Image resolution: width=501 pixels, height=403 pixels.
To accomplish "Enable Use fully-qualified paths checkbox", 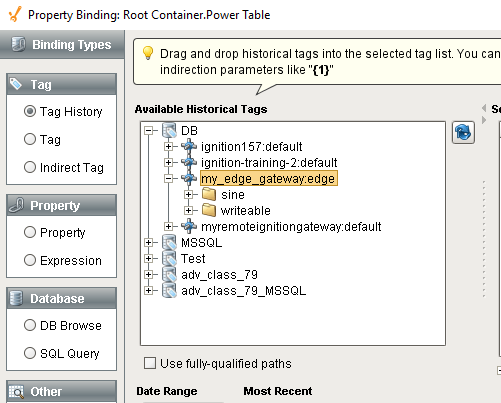I will [150, 363].
